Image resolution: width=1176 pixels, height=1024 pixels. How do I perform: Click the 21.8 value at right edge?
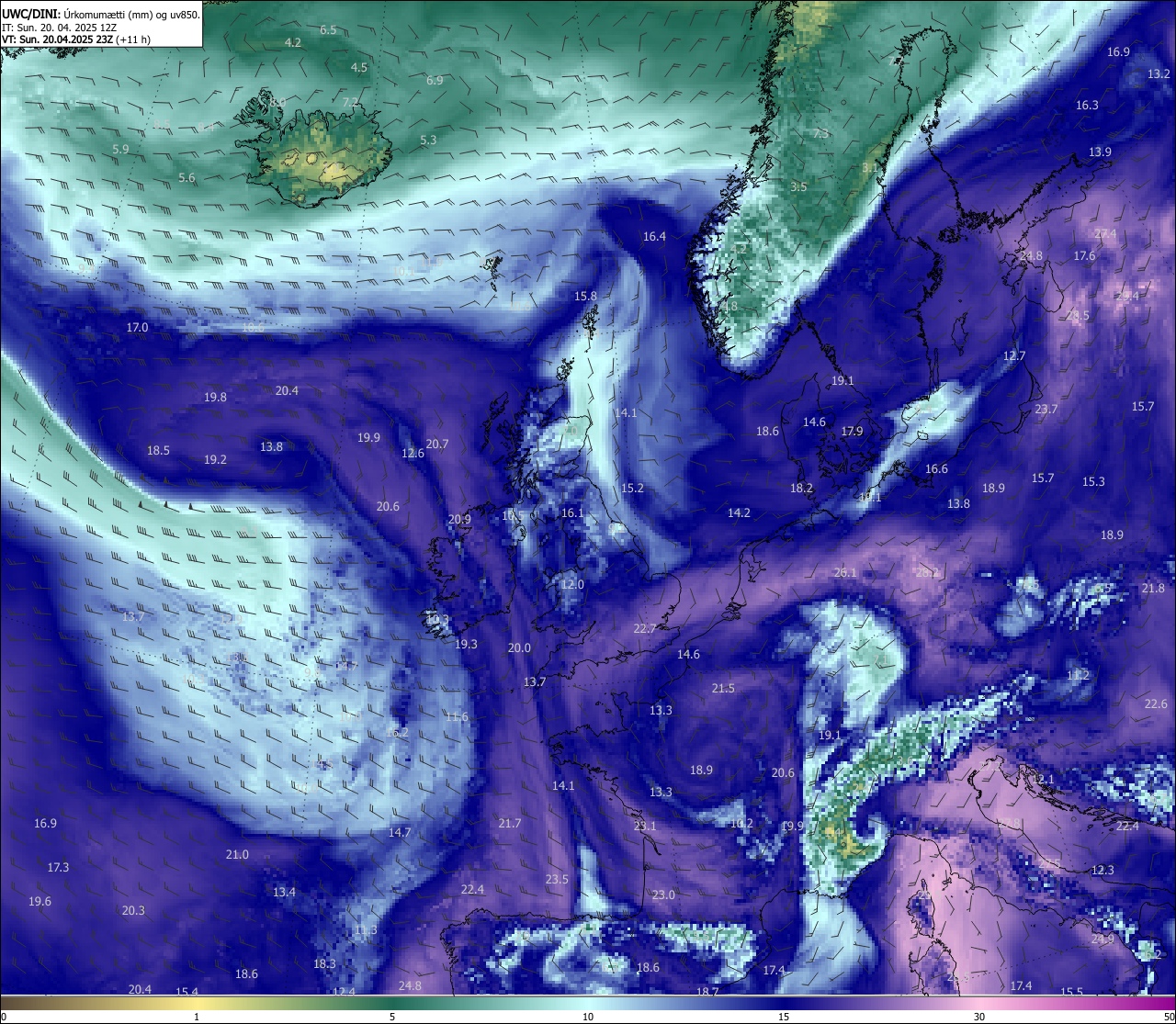1153,588
